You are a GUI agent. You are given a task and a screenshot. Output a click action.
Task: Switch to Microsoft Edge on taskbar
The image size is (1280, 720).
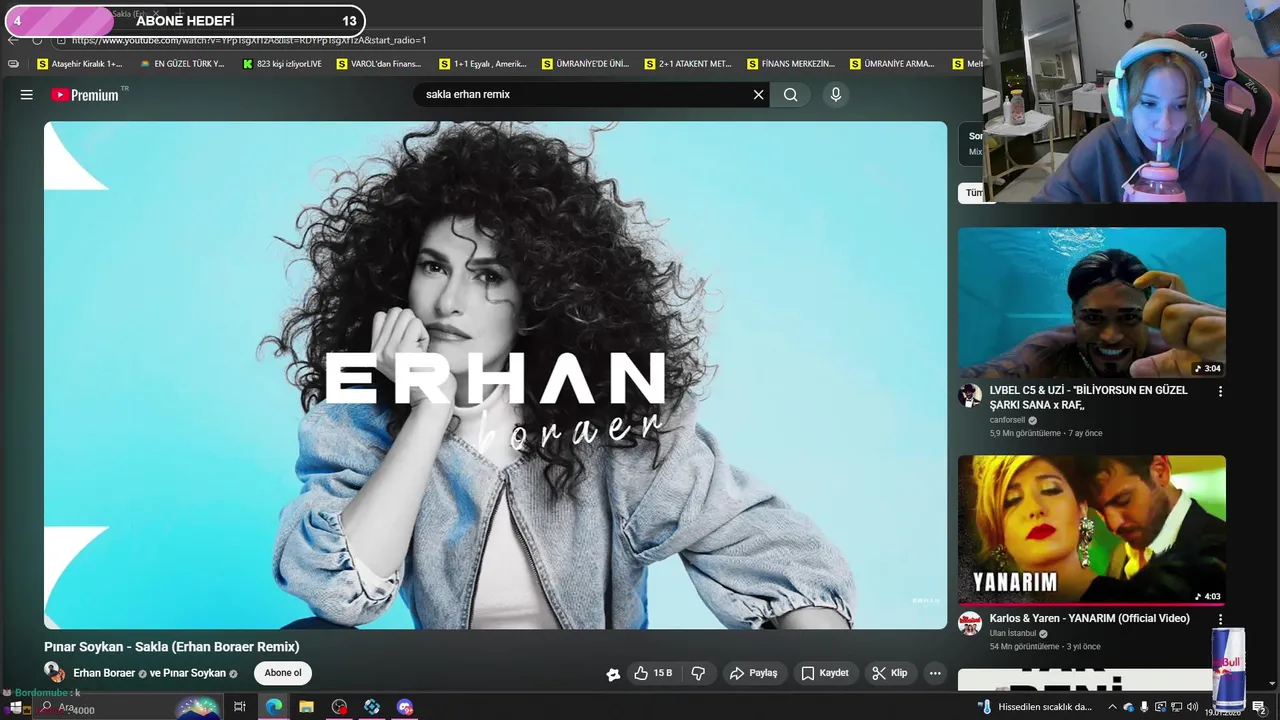(273, 707)
